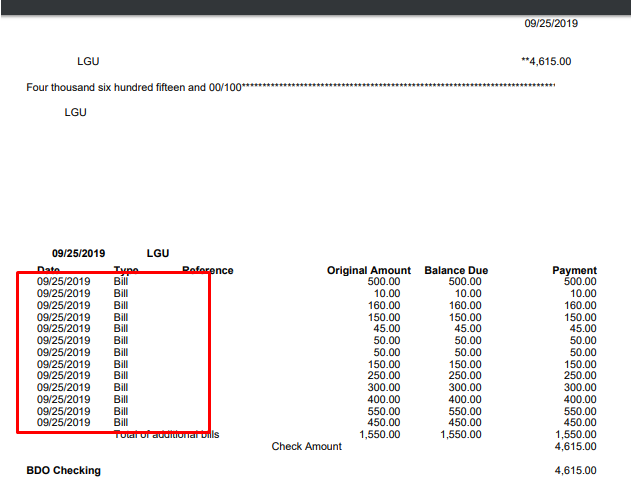Click the date in the 45.00 bill row
The height and width of the screenshot is (501, 632).
click(64, 328)
